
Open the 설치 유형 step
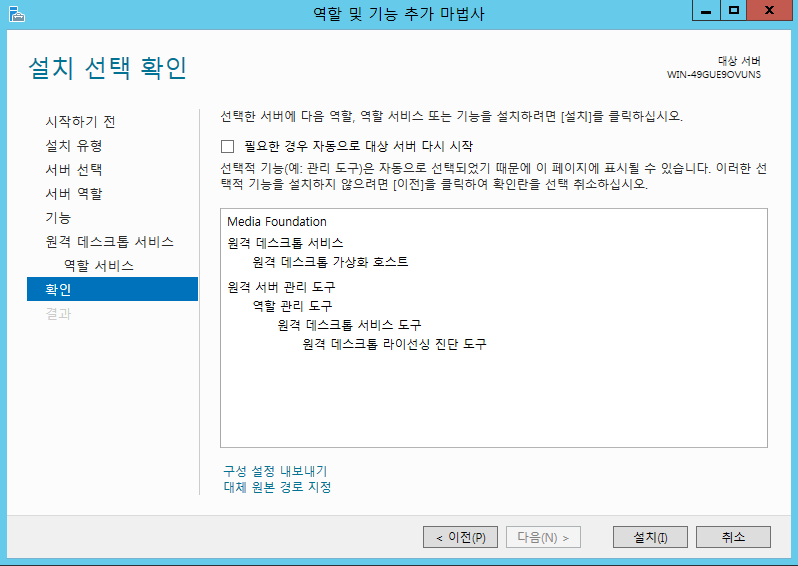click(74, 146)
